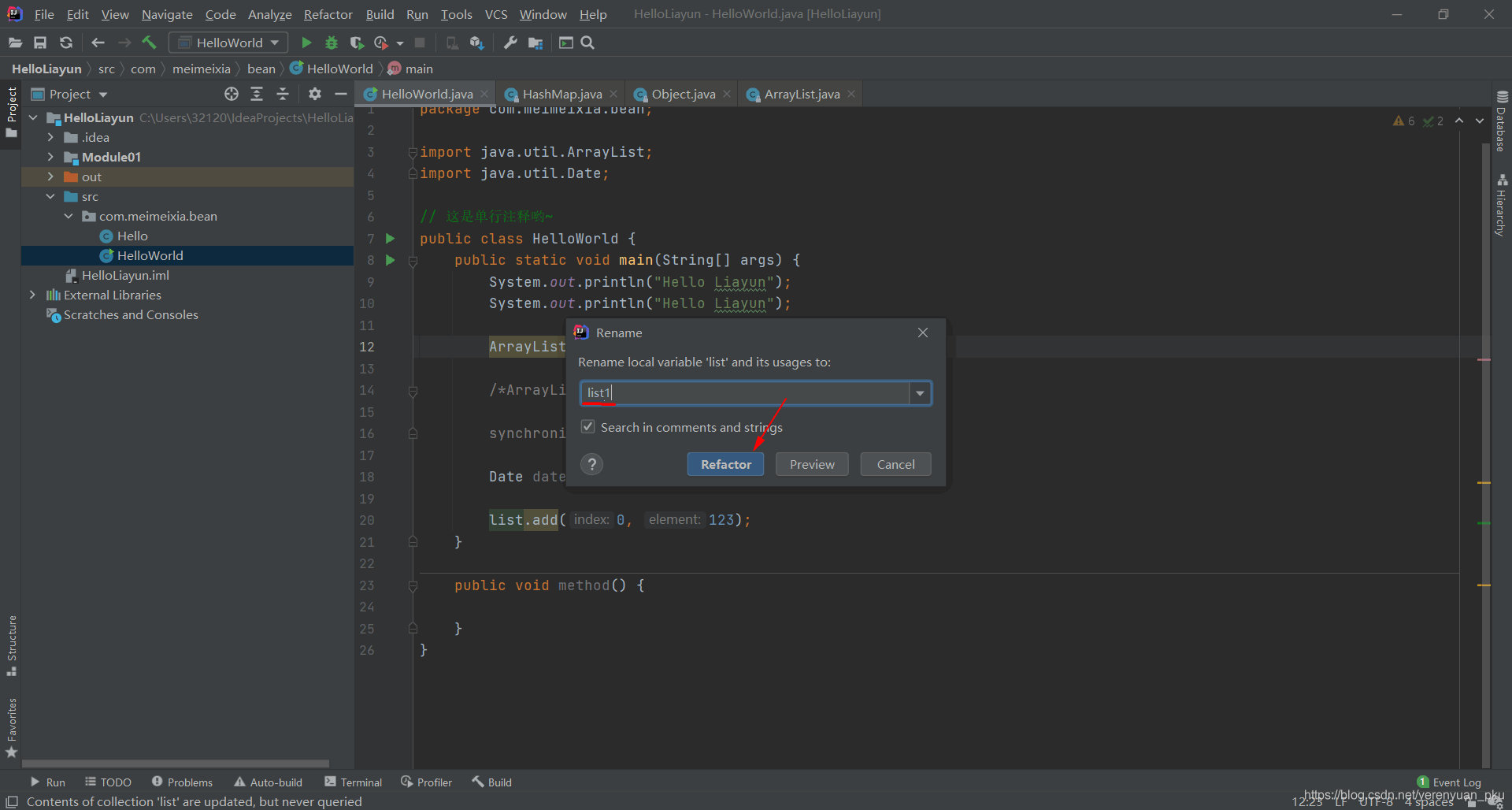The image size is (1512, 810).
Task: Open the VCS menu
Action: 496,14
